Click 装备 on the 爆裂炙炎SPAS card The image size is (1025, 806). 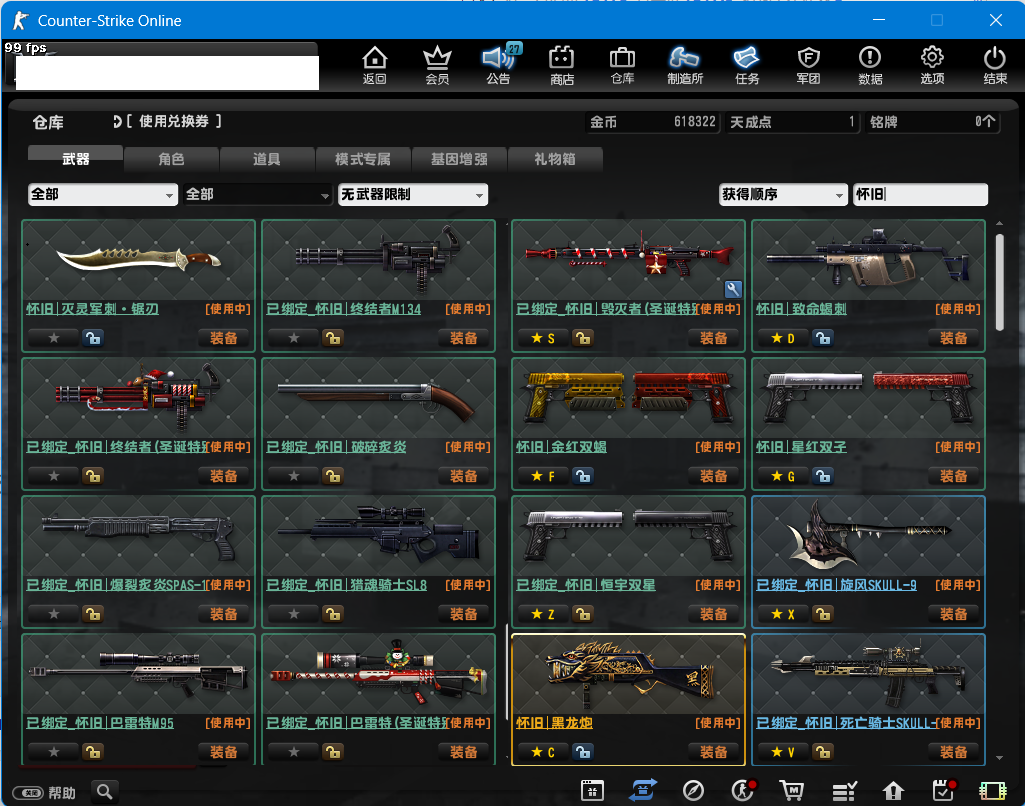click(x=224, y=614)
